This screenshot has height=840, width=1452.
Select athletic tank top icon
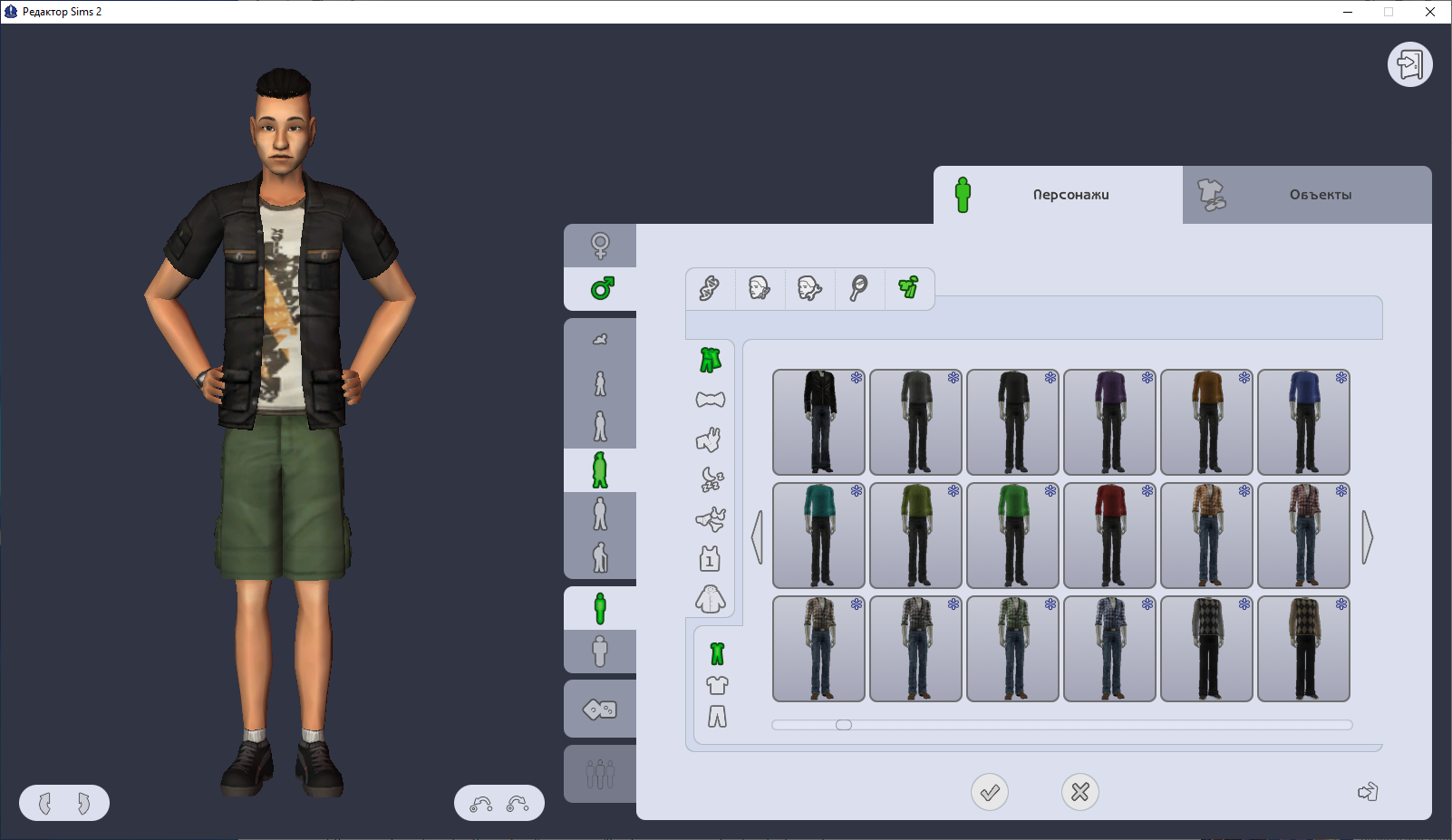710,559
